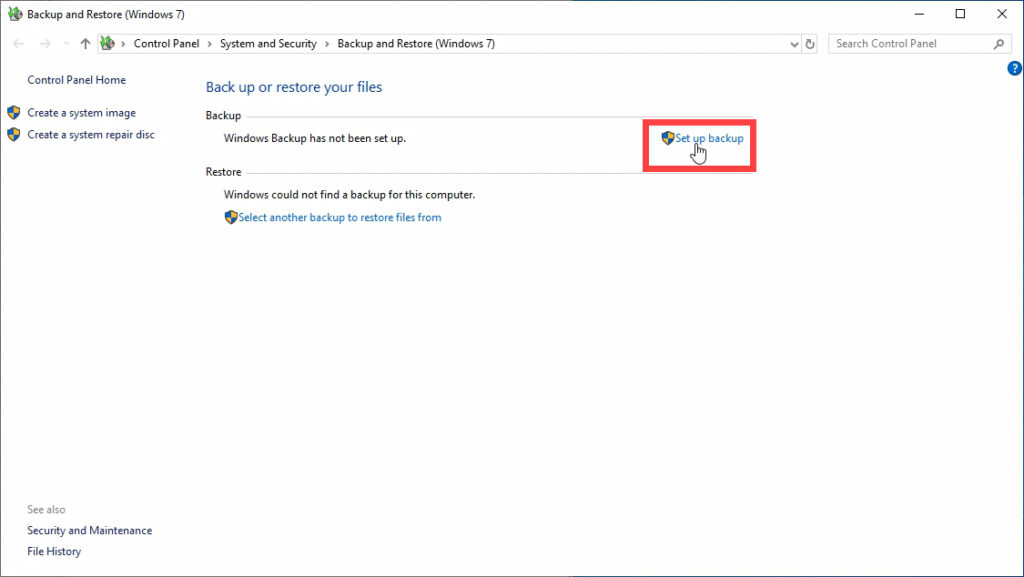
Task: Click the Back navigation arrow
Action: [x=18, y=44]
